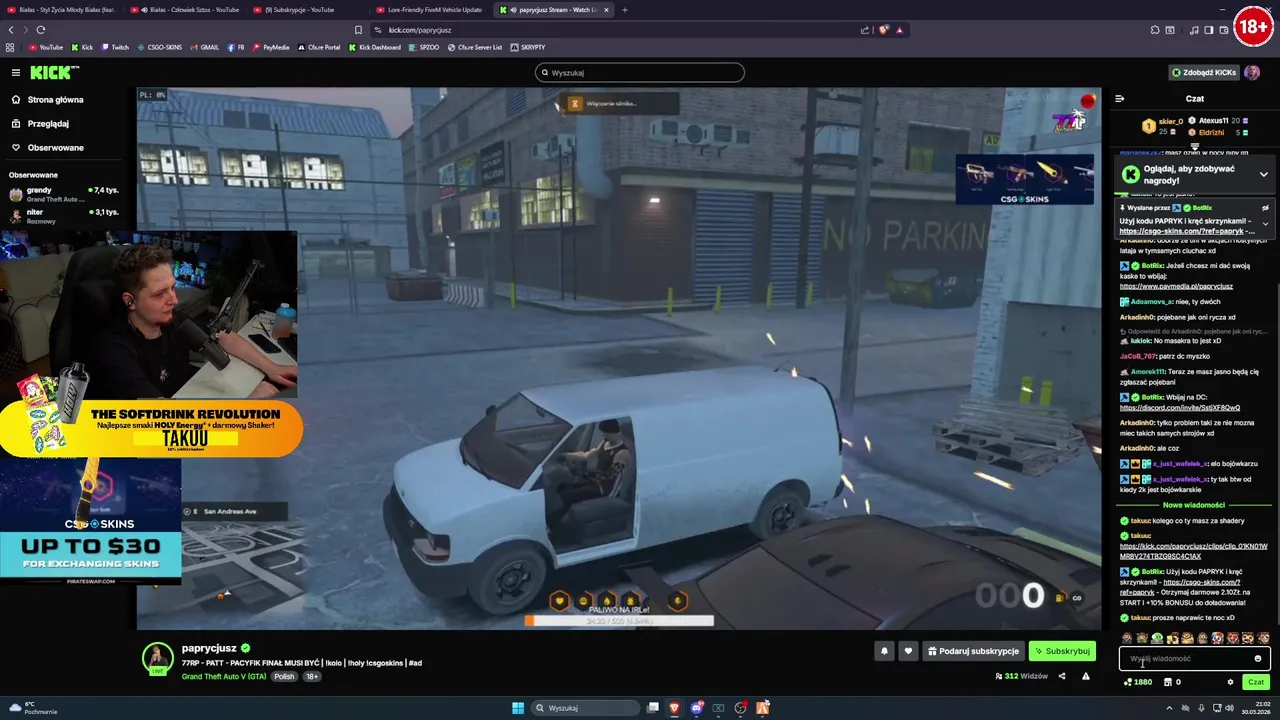
Task: Open the SKRYPTY bookmark folder
Action: pyautogui.click(x=528, y=47)
